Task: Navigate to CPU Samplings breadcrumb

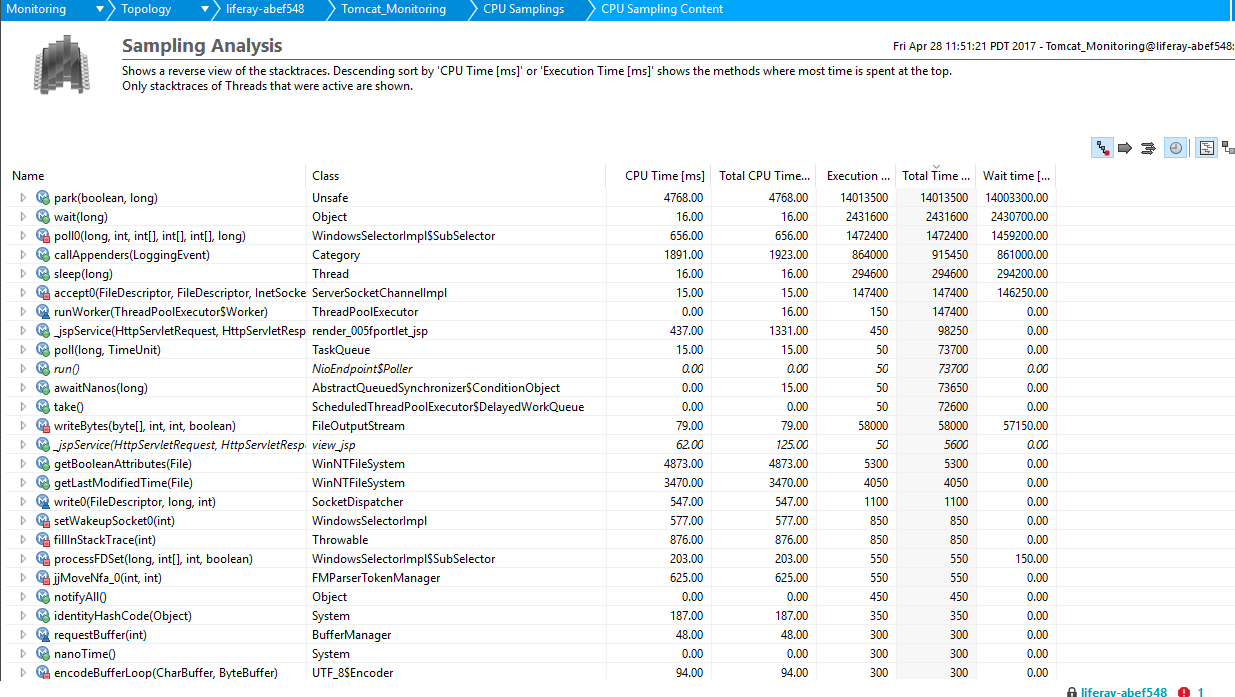Action: 523,9
